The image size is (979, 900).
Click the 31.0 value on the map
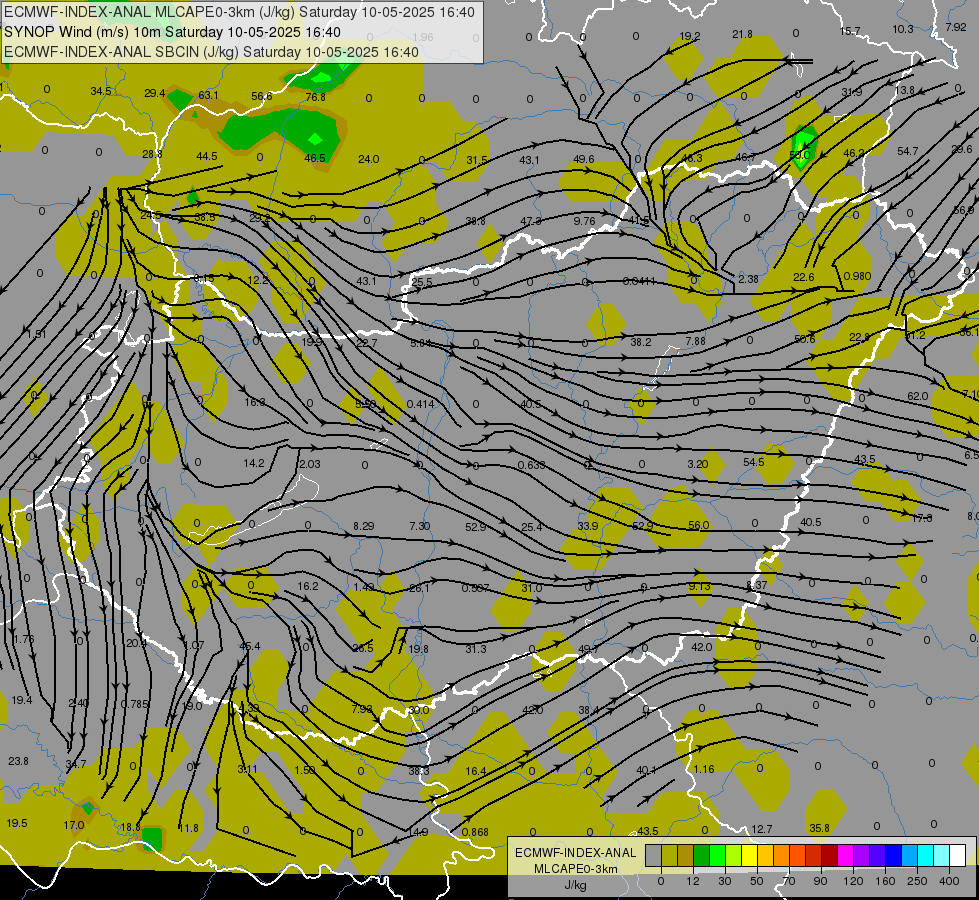[532, 588]
